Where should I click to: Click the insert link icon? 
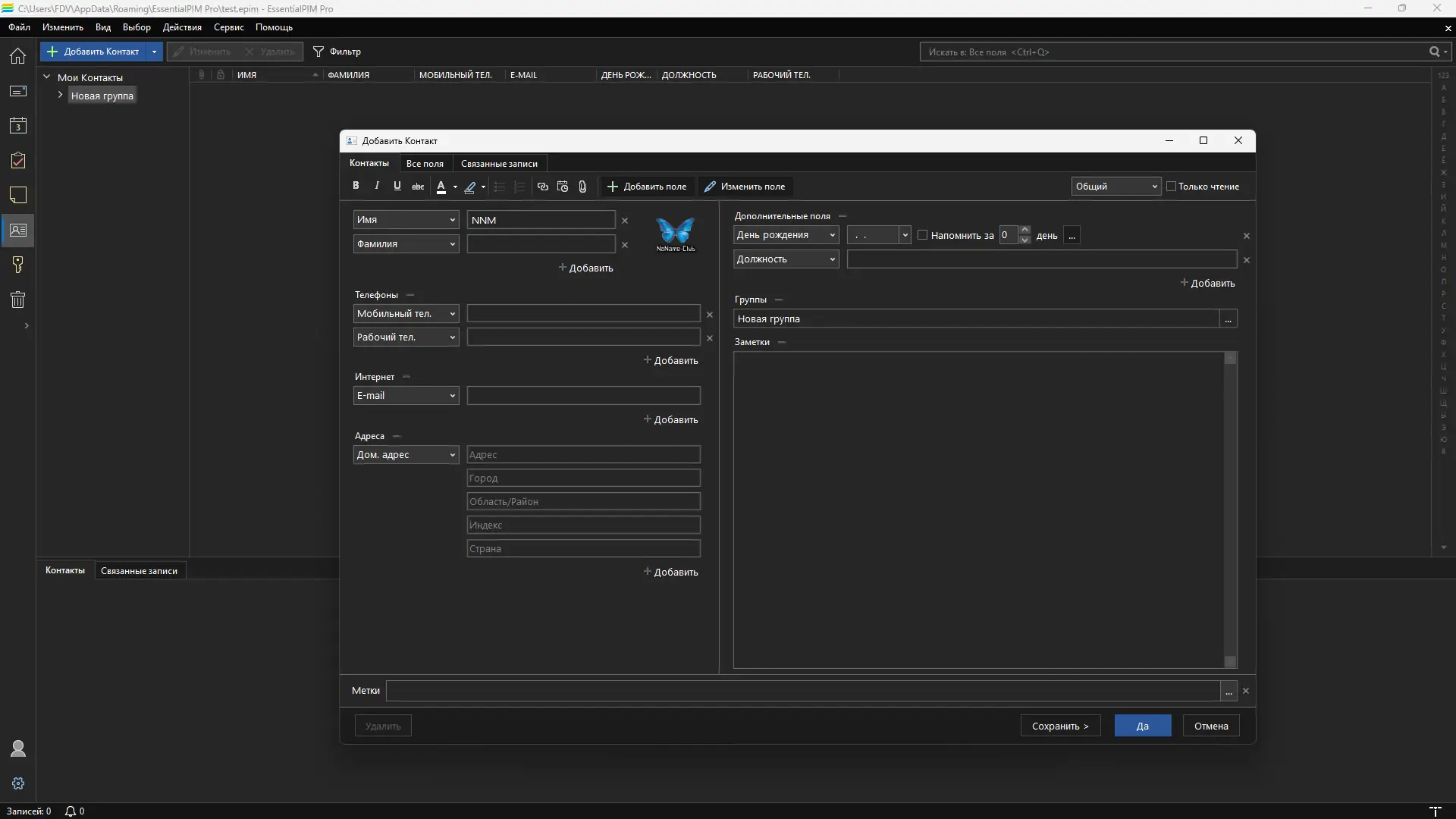click(x=543, y=187)
